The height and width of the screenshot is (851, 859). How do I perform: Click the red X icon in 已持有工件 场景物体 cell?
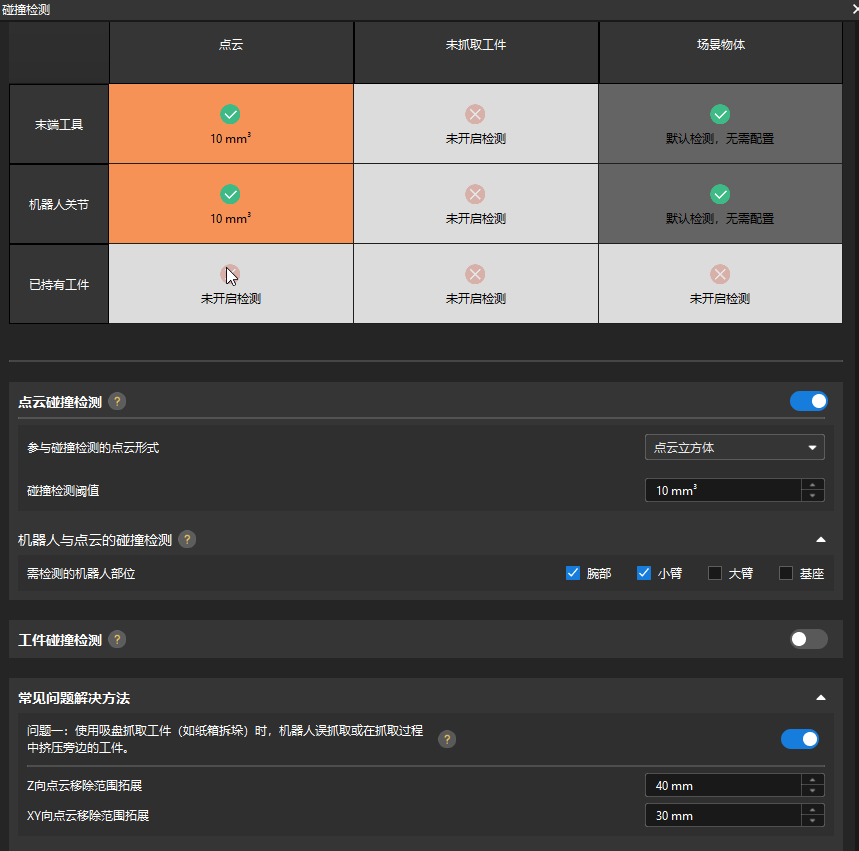point(719,272)
